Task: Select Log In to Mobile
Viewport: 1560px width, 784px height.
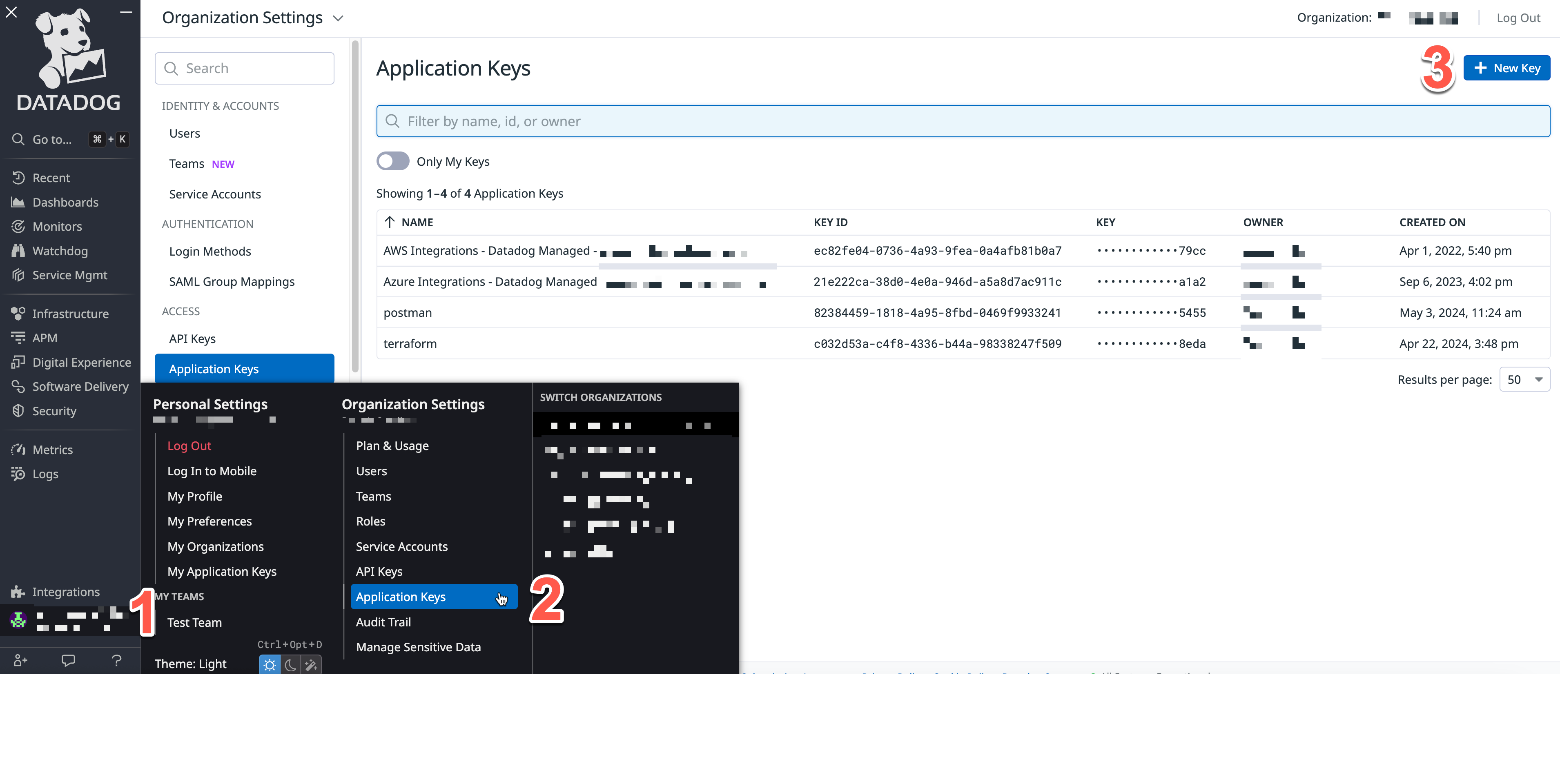Action: click(x=212, y=471)
